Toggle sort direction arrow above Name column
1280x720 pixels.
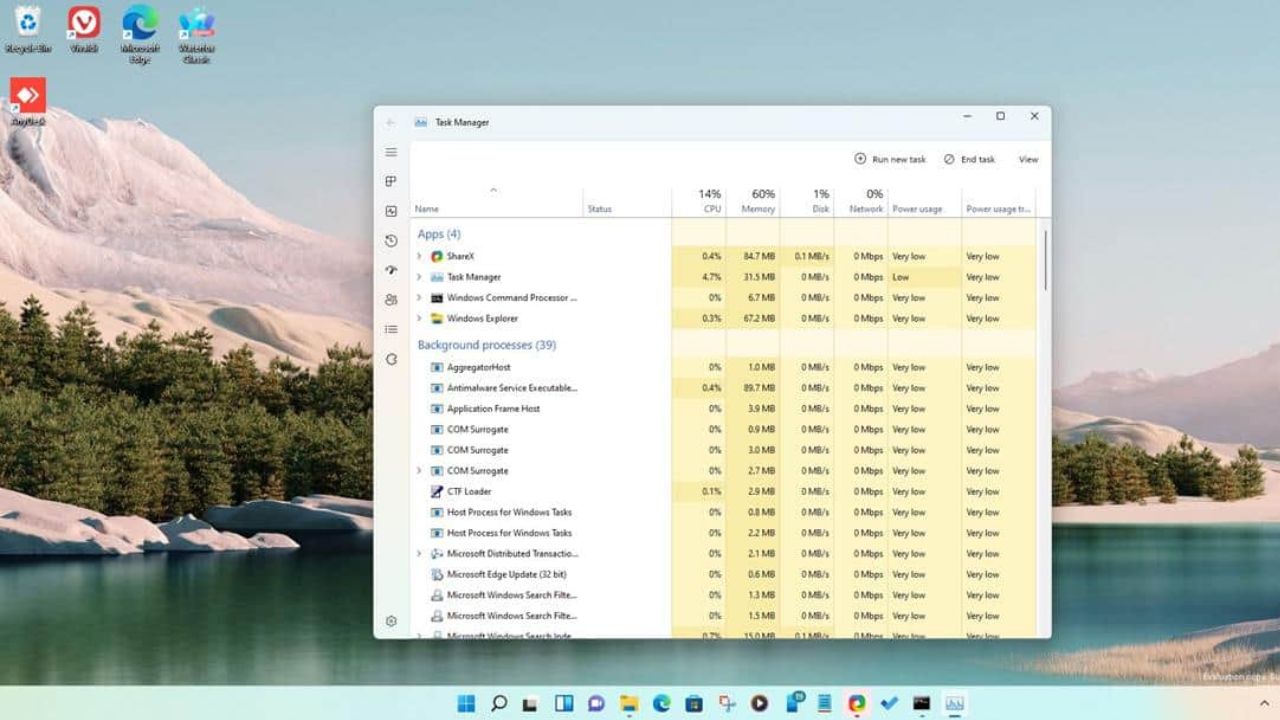pyautogui.click(x=493, y=189)
